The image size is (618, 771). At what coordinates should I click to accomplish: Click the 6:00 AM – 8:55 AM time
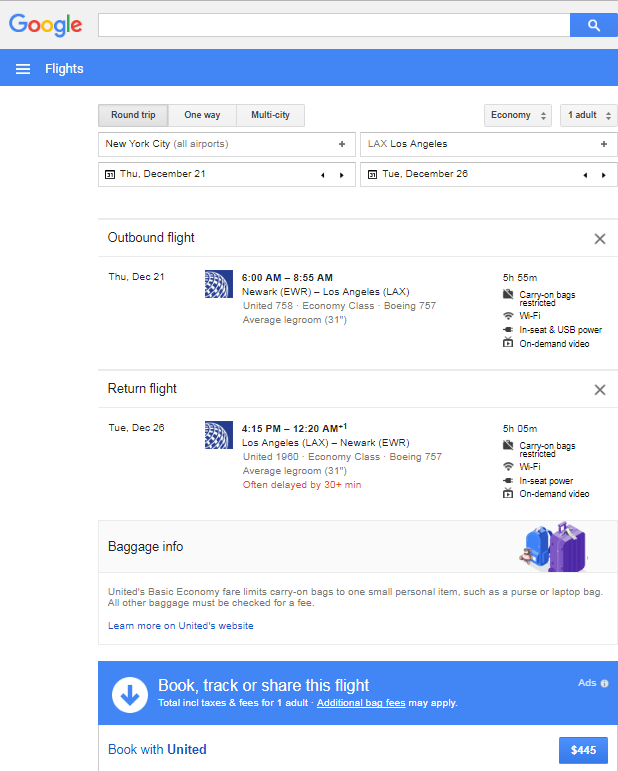[287, 278]
